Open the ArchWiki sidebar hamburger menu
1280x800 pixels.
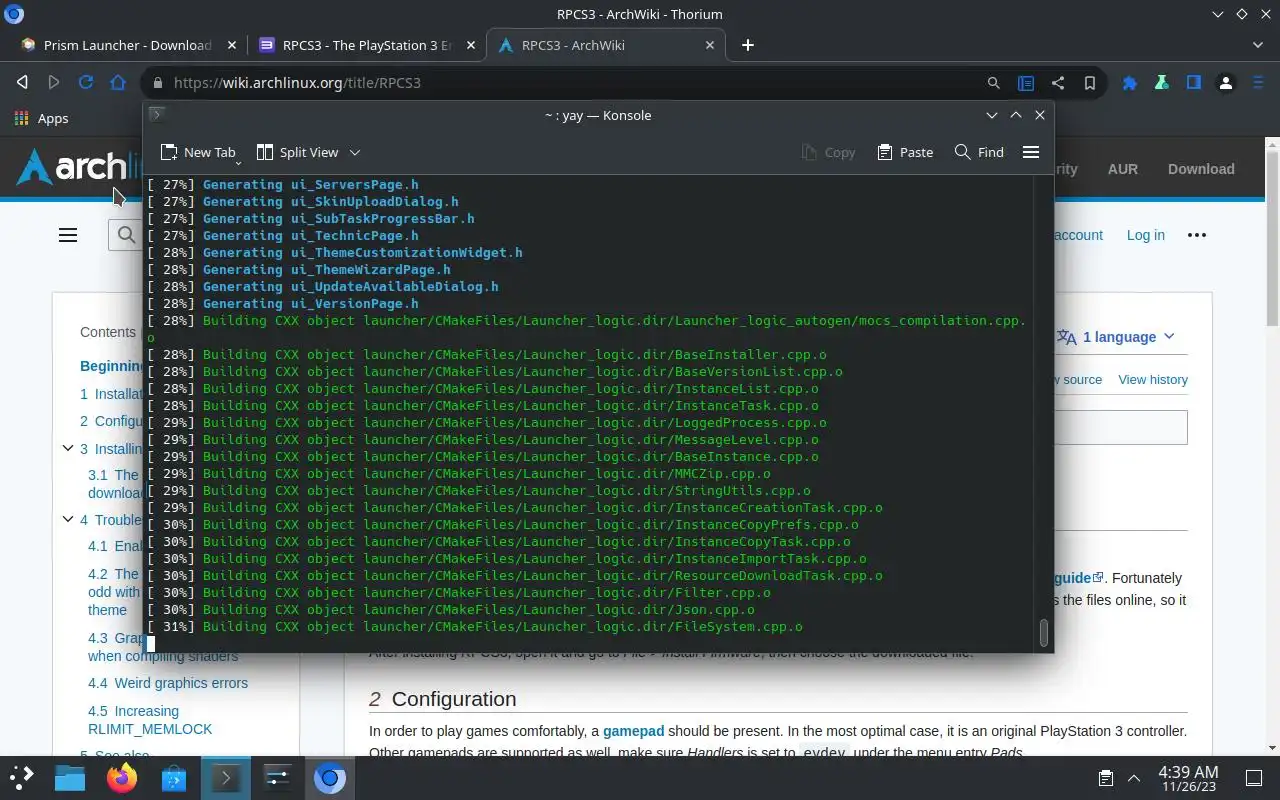click(68, 235)
